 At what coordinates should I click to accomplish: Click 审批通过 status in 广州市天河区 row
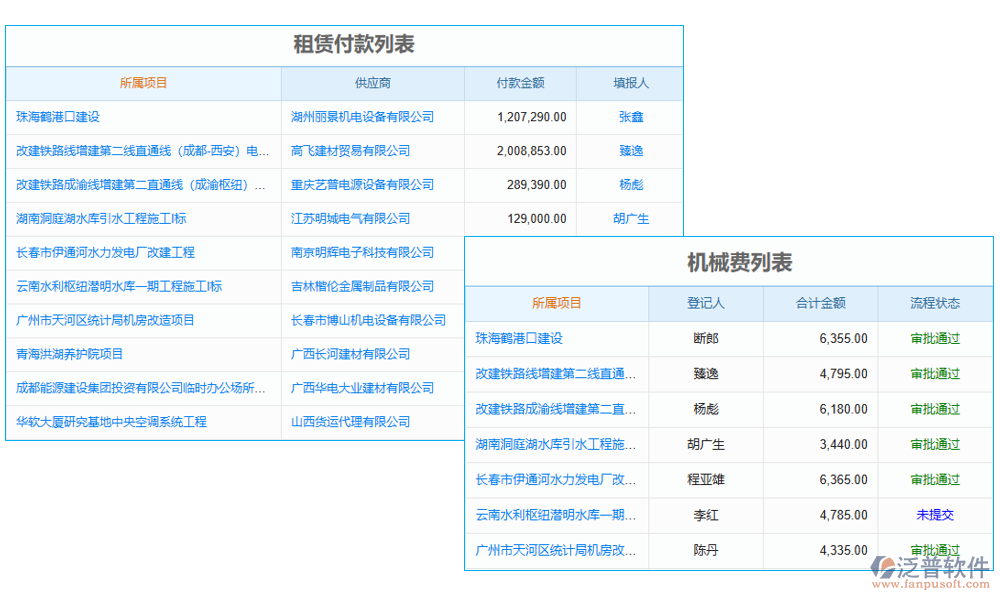[x=934, y=551]
